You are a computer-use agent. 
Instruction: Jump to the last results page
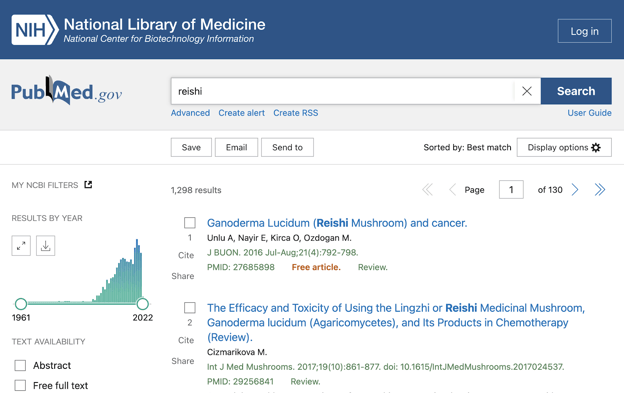(600, 190)
